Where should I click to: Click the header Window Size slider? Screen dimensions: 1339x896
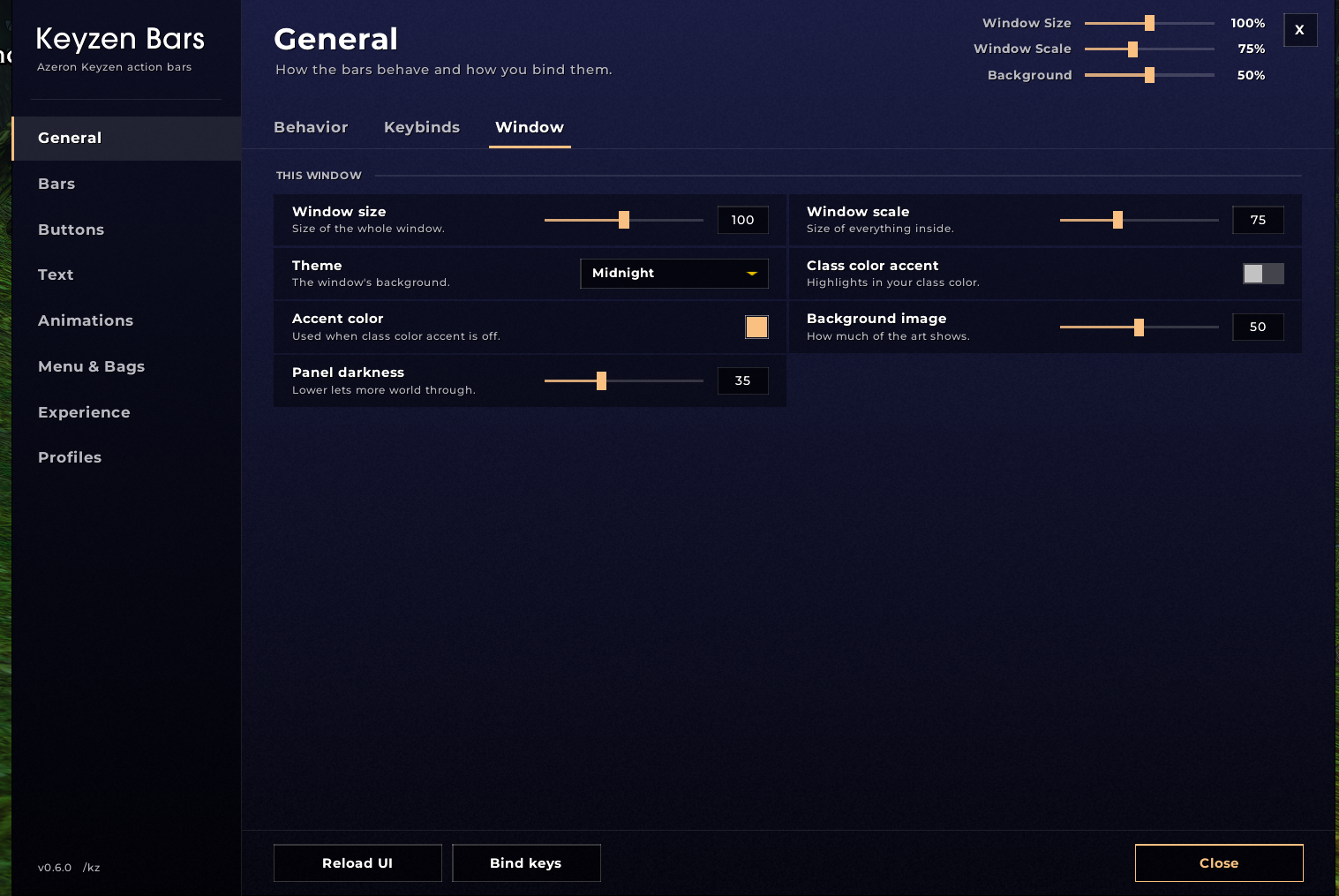coord(1149,23)
